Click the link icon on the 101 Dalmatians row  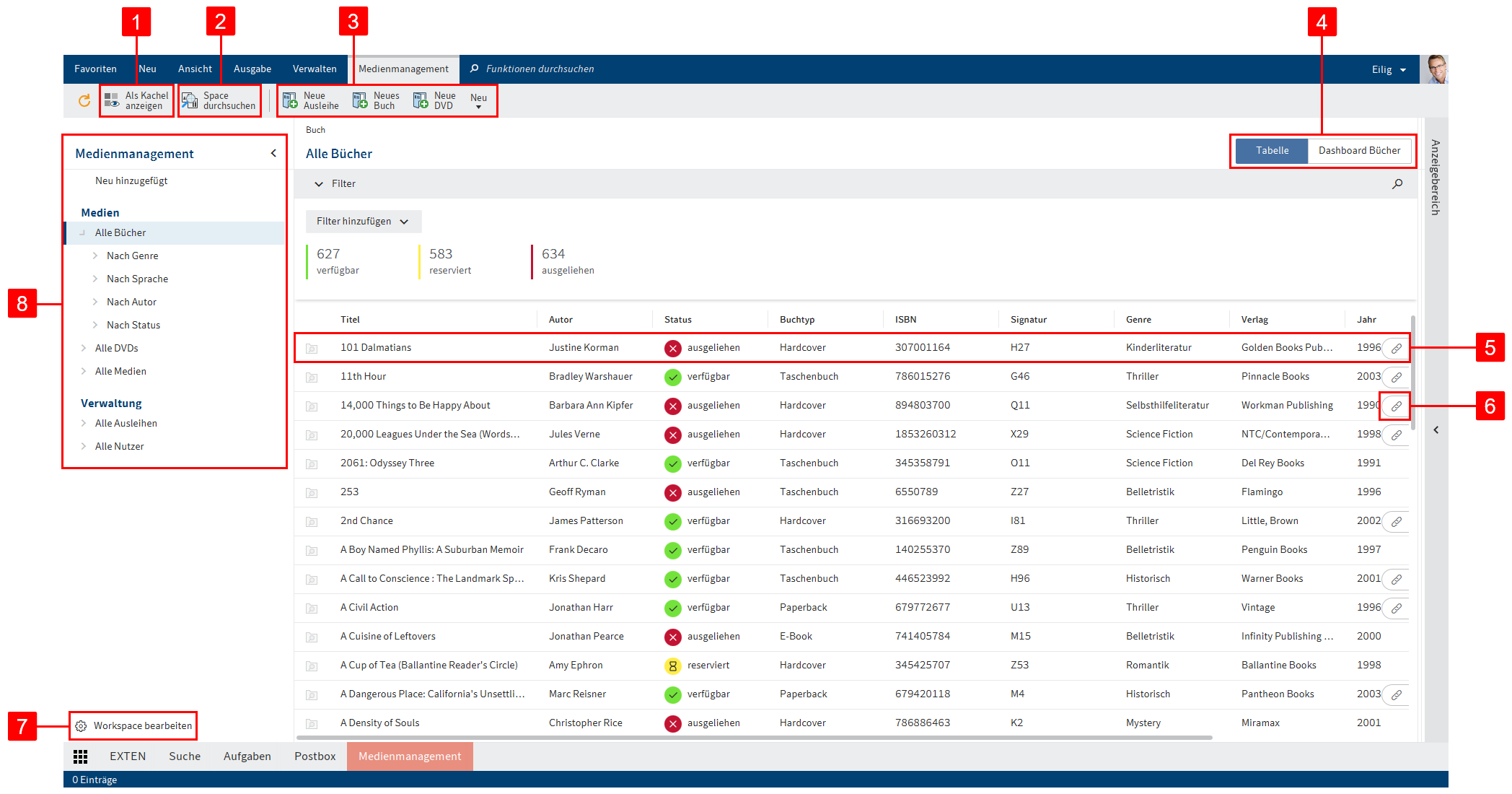point(1397,347)
